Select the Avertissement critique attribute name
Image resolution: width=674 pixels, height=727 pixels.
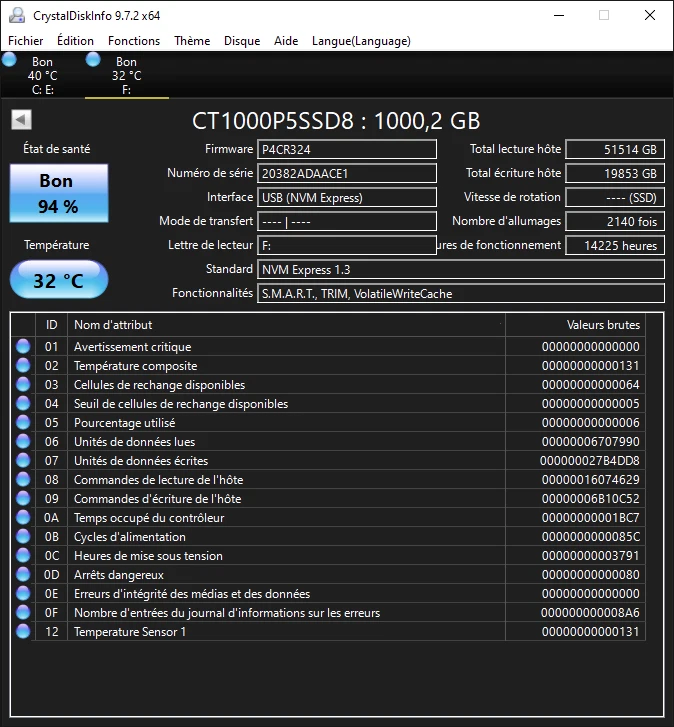click(x=133, y=347)
